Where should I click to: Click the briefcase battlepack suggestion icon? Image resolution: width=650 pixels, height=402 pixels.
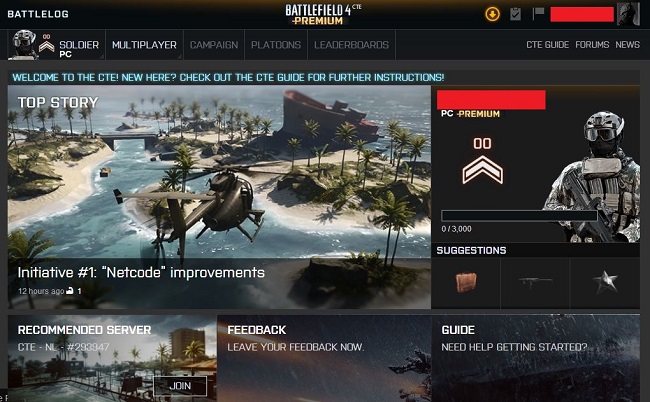[x=466, y=283]
